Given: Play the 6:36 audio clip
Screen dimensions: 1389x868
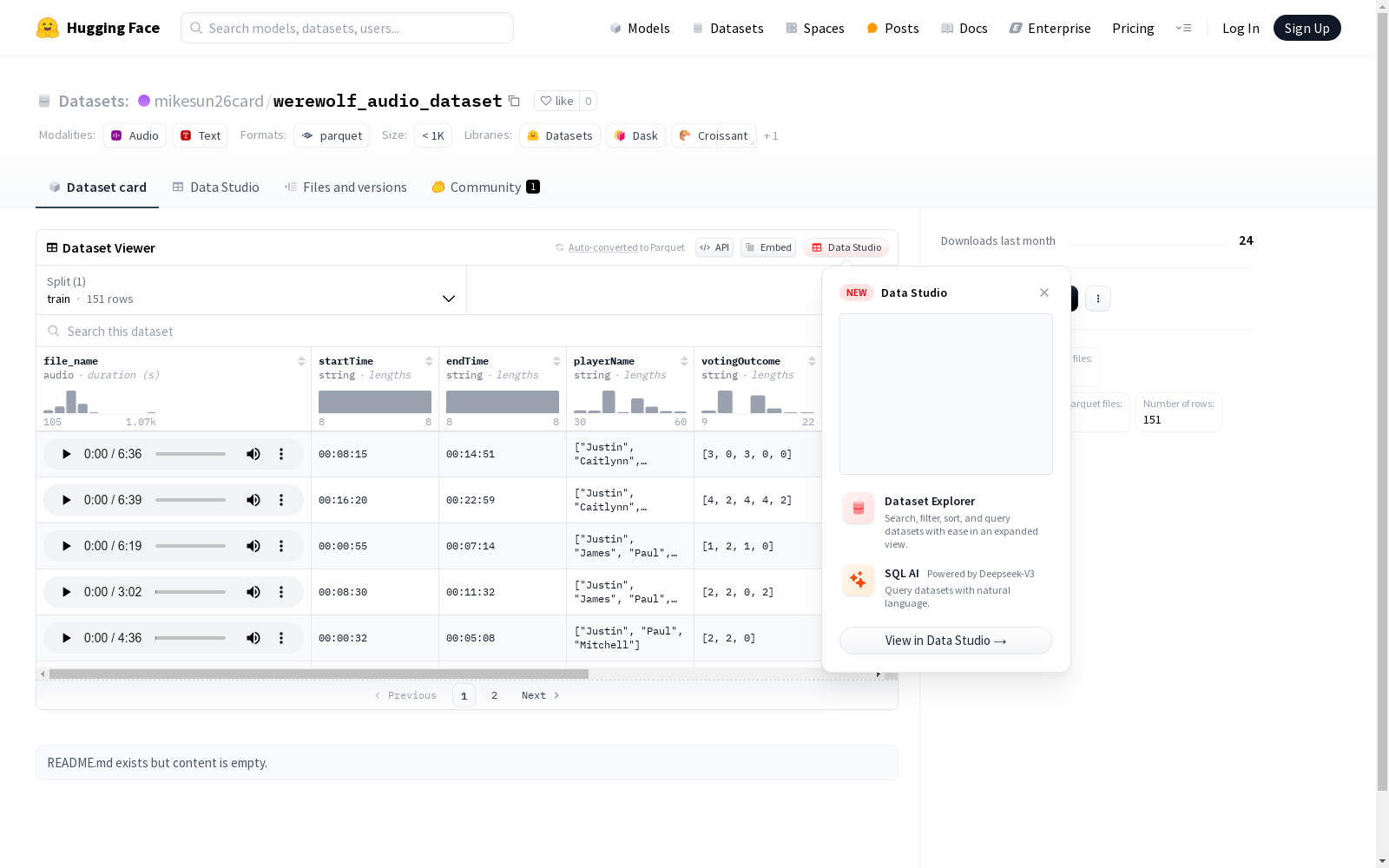Looking at the screenshot, I should pyautogui.click(x=66, y=454).
